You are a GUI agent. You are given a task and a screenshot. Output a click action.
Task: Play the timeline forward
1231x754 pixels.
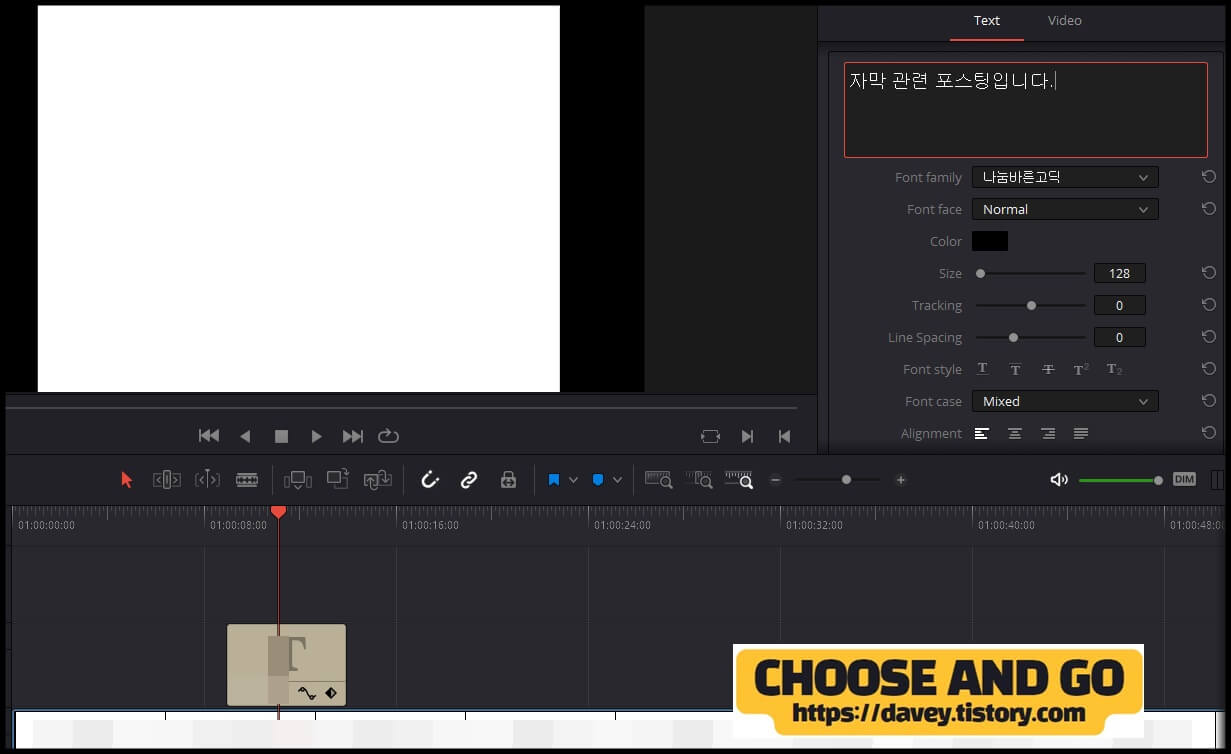pyautogui.click(x=316, y=436)
